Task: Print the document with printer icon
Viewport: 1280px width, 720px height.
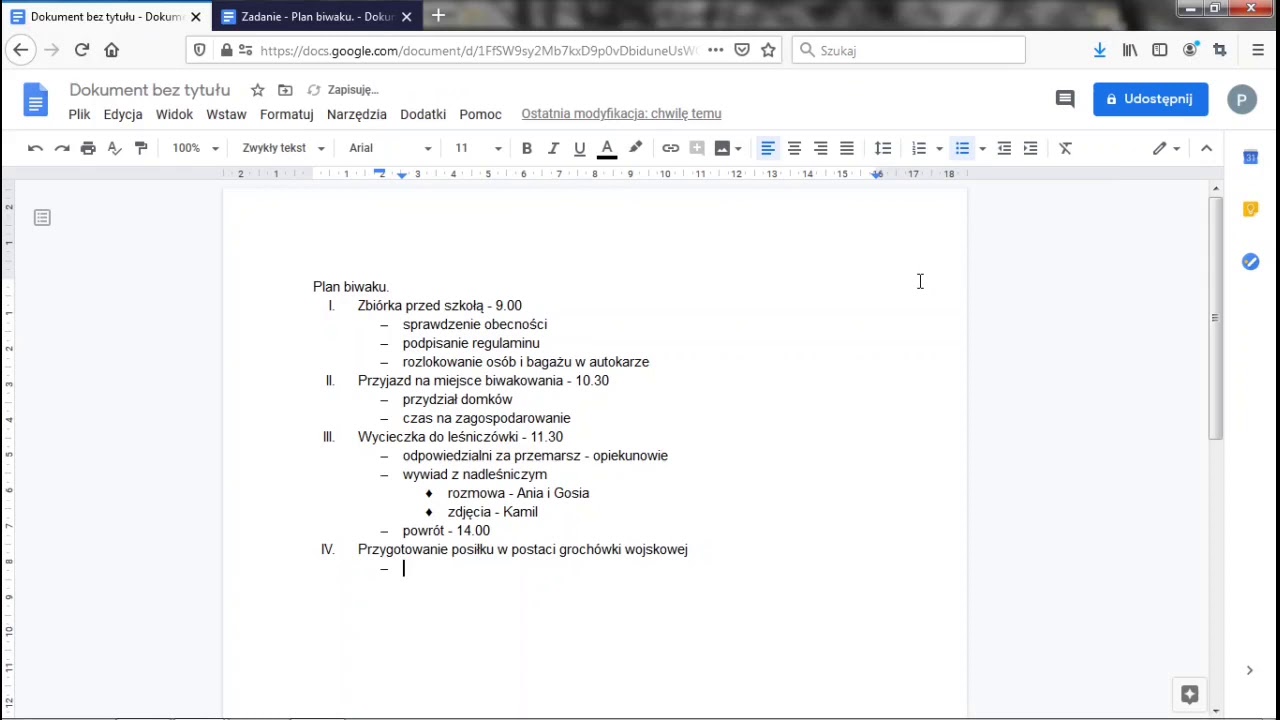Action: coord(88,148)
